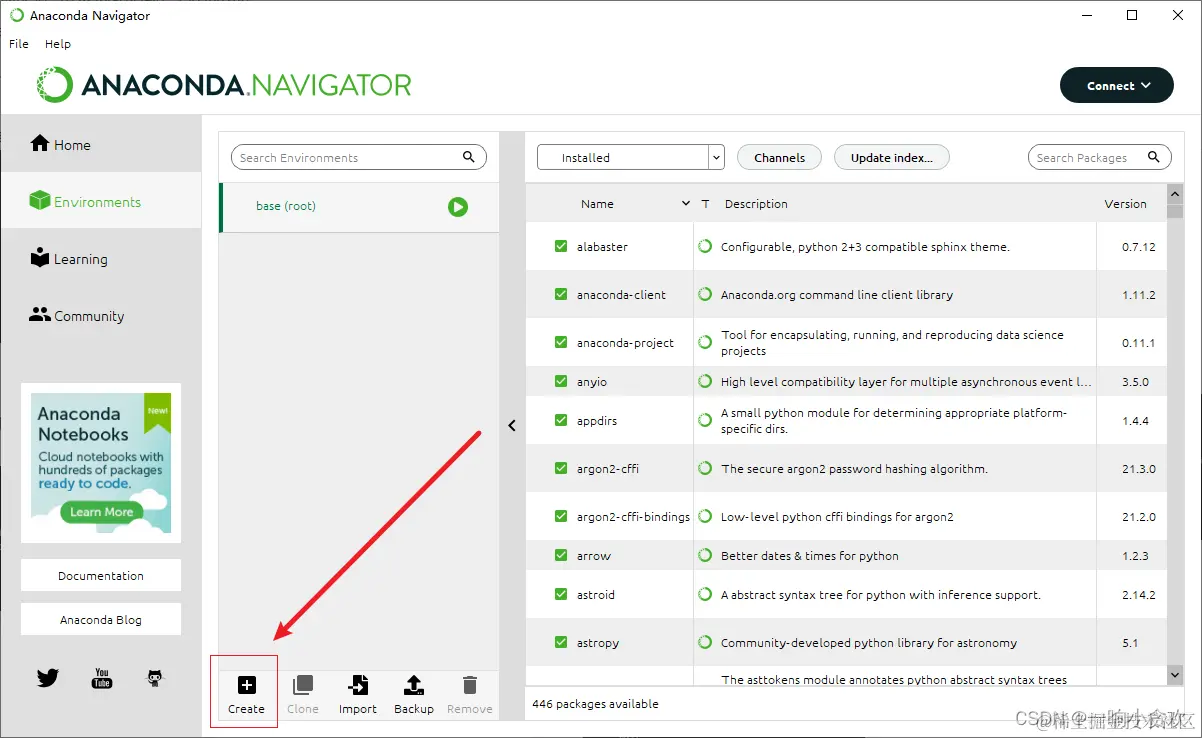Screen dimensions: 1202x738
Task: Toggle the astroid package checkbox
Action: coord(561,594)
